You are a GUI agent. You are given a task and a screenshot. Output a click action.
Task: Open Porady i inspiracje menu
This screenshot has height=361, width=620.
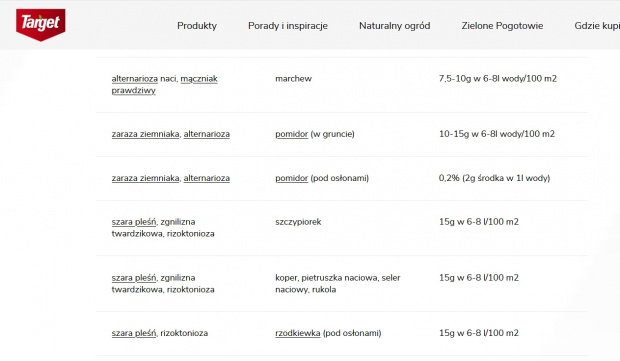pos(288,26)
